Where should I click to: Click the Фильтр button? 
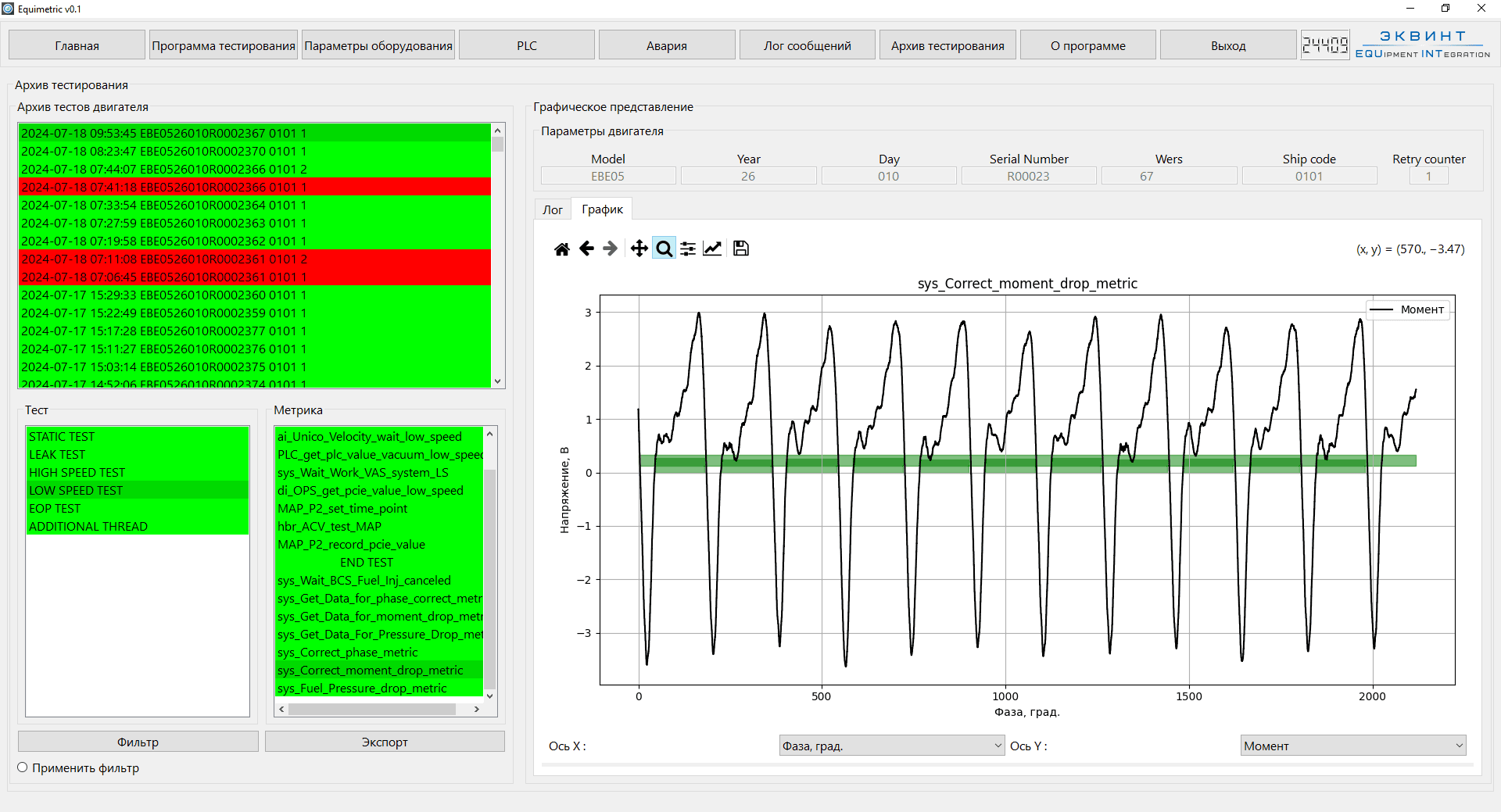(138, 742)
